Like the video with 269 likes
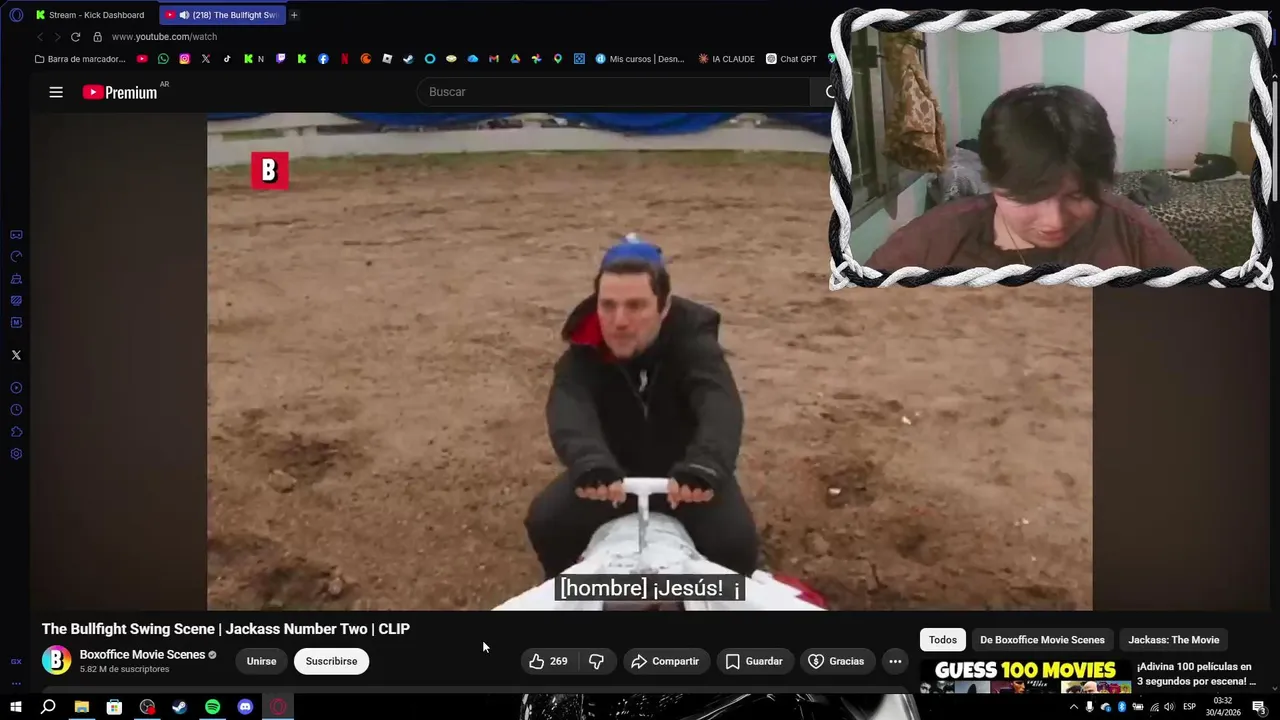1280x720 pixels. (548, 661)
